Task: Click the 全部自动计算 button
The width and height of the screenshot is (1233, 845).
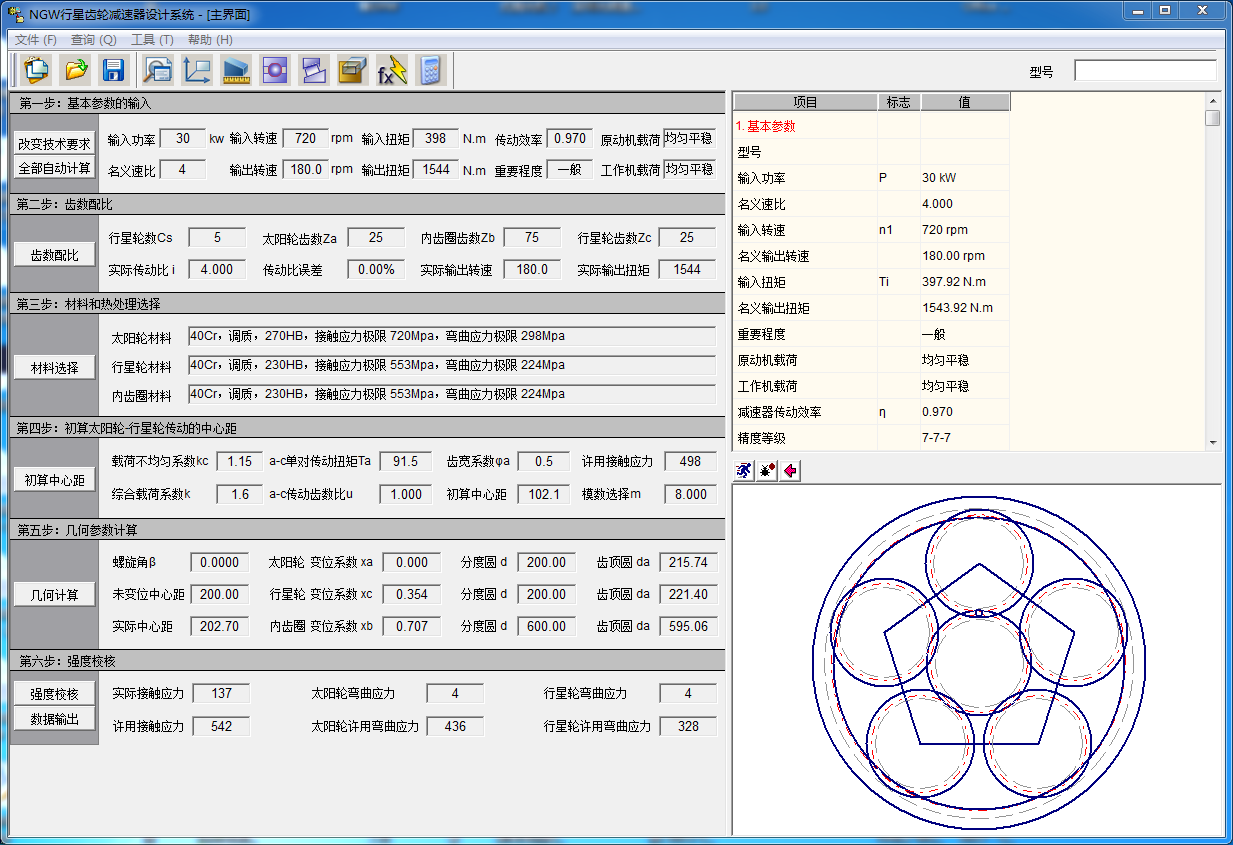Action: click(55, 168)
